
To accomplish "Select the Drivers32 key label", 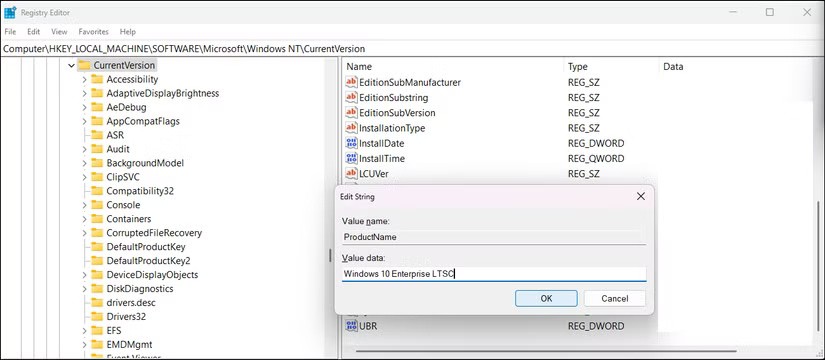I will pyautogui.click(x=126, y=316).
